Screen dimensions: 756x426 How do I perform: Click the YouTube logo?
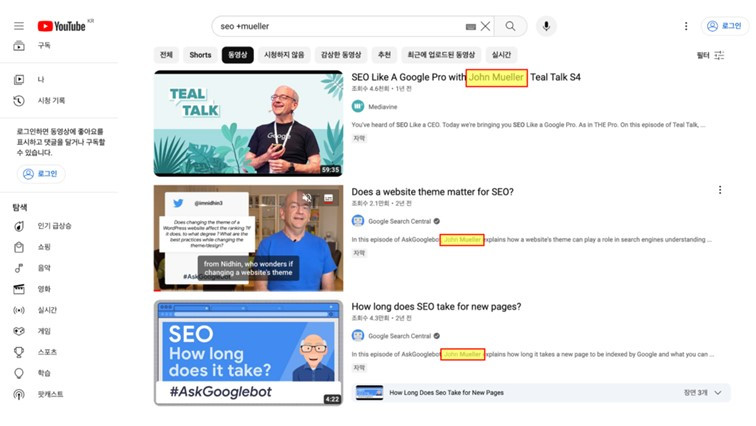[x=62, y=26]
